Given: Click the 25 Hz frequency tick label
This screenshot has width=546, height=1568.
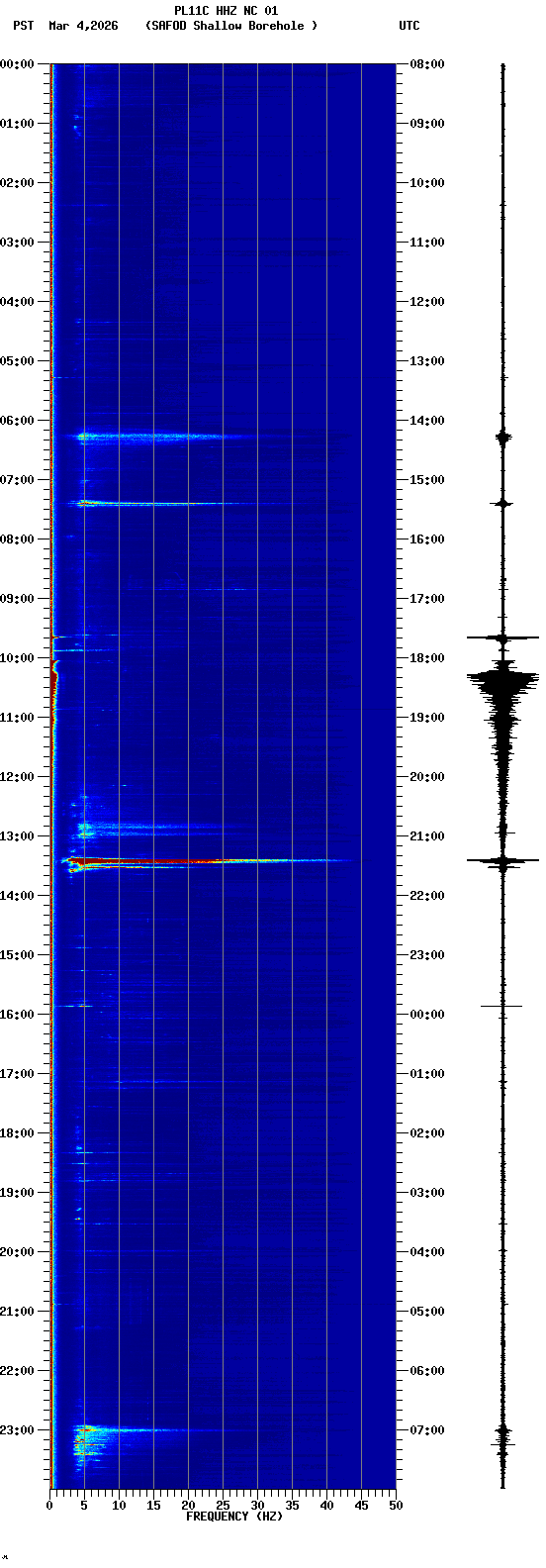Looking at the screenshot, I should click(x=223, y=1506).
